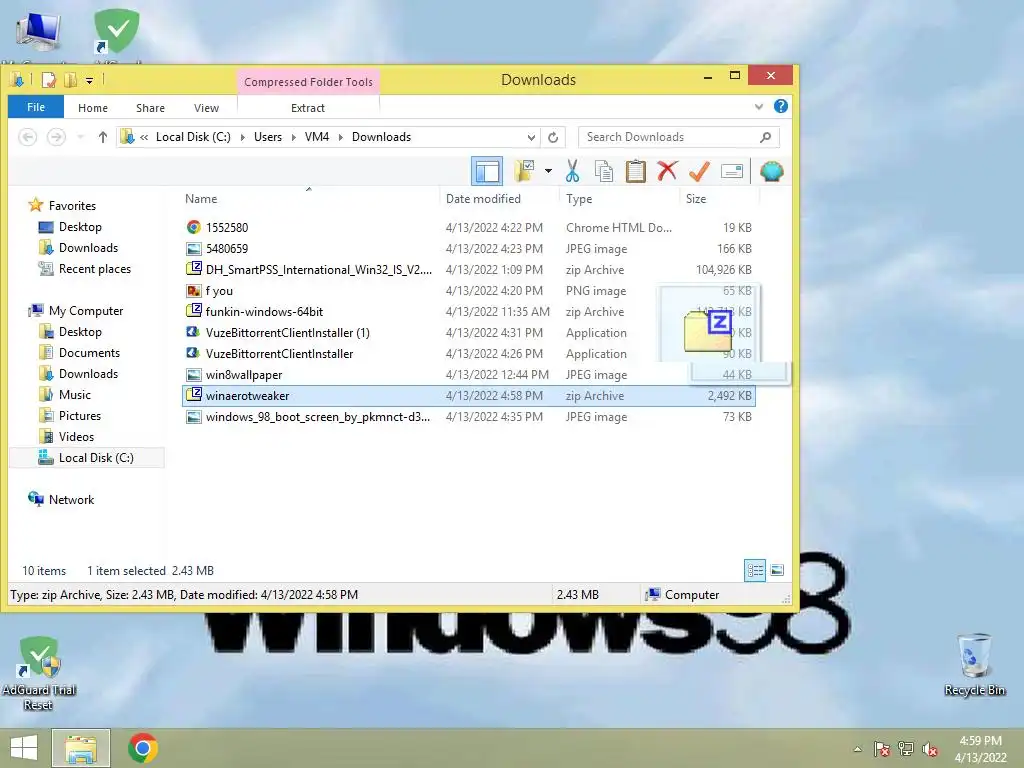Click the red X Delete icon
Viewport: 1024px width, 768px height.
pos(667,171)
